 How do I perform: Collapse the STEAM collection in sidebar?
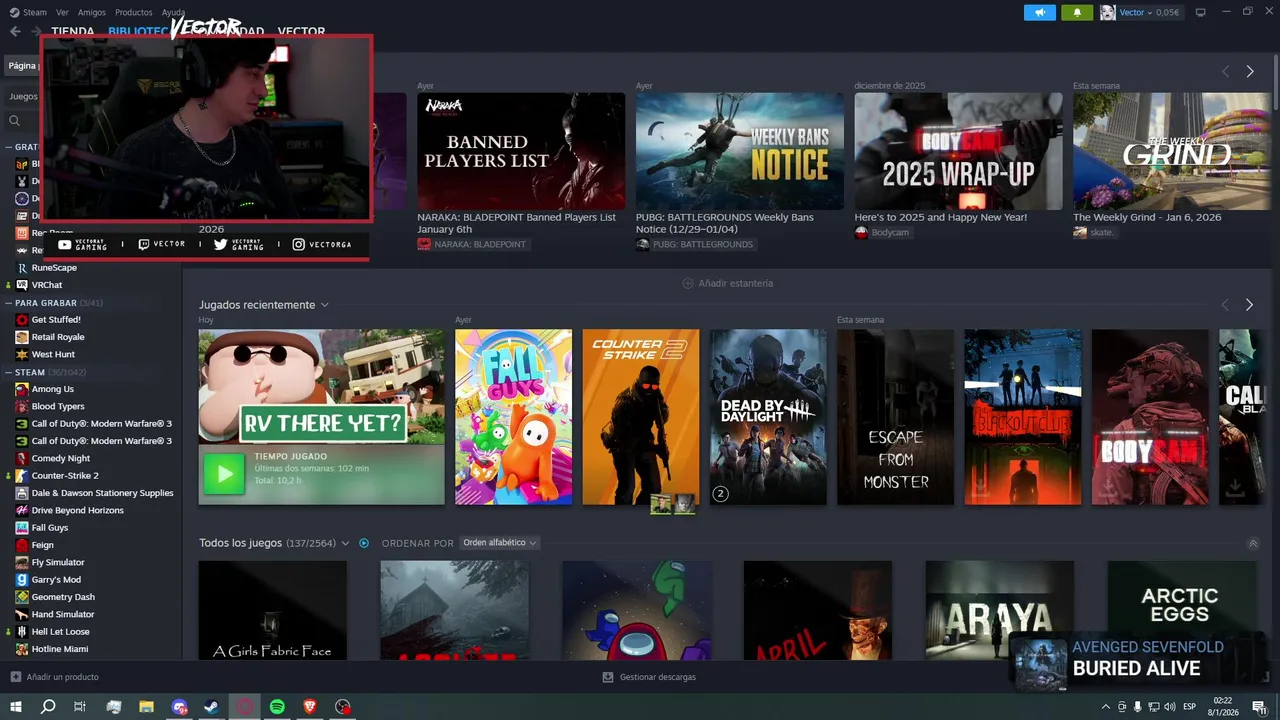8,372
